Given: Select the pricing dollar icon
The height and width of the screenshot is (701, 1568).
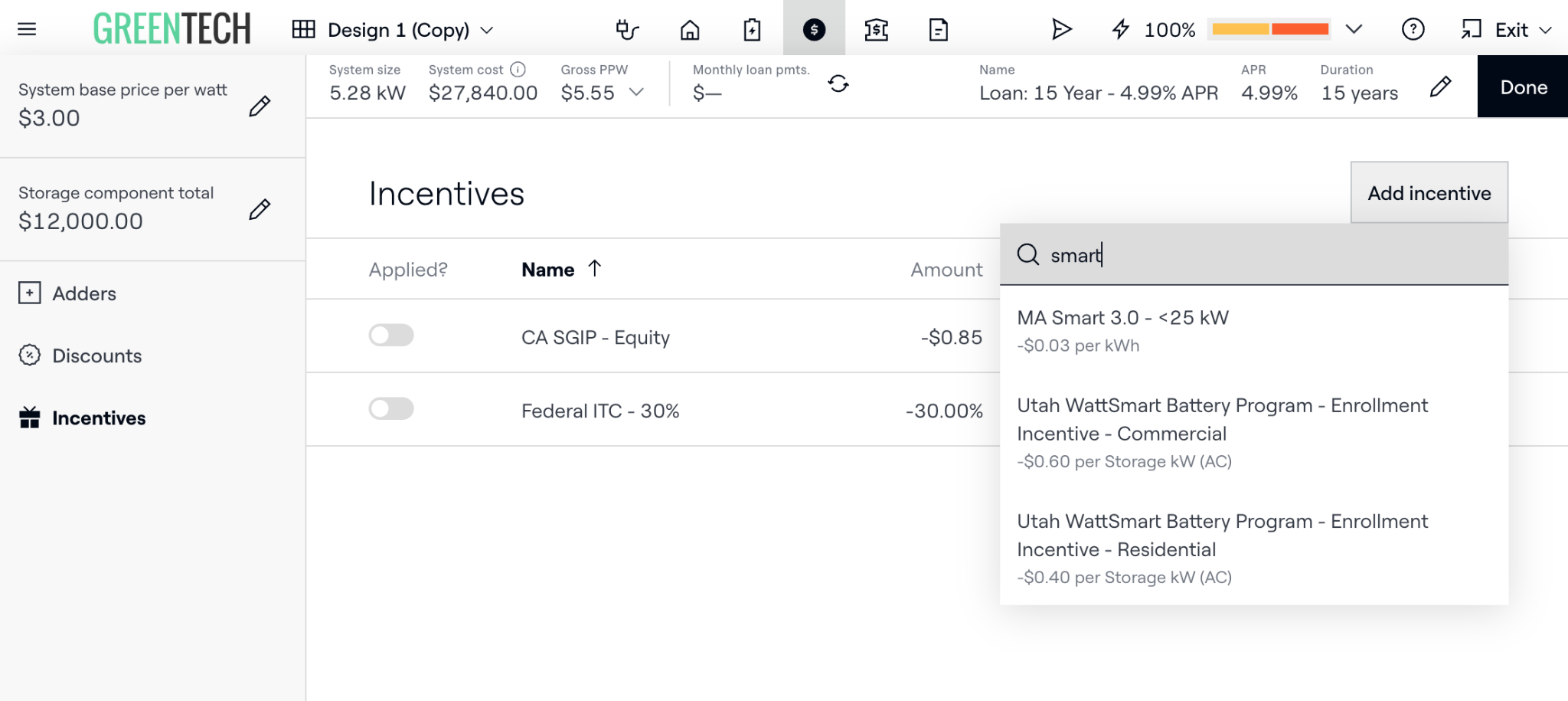Looking at the screenshot, I should click(x=814, y=29).
